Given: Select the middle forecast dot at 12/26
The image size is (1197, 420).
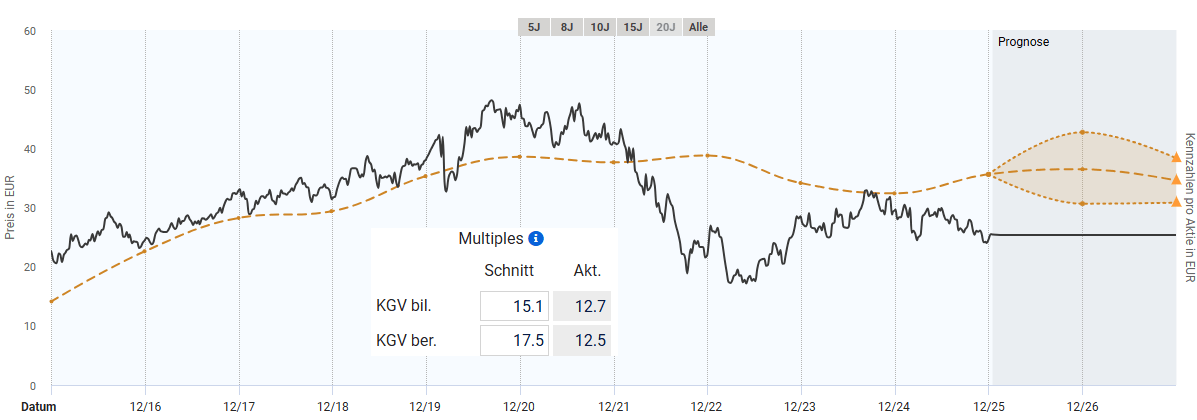Looking at the screenshot, I should [x=1082, y=169].
